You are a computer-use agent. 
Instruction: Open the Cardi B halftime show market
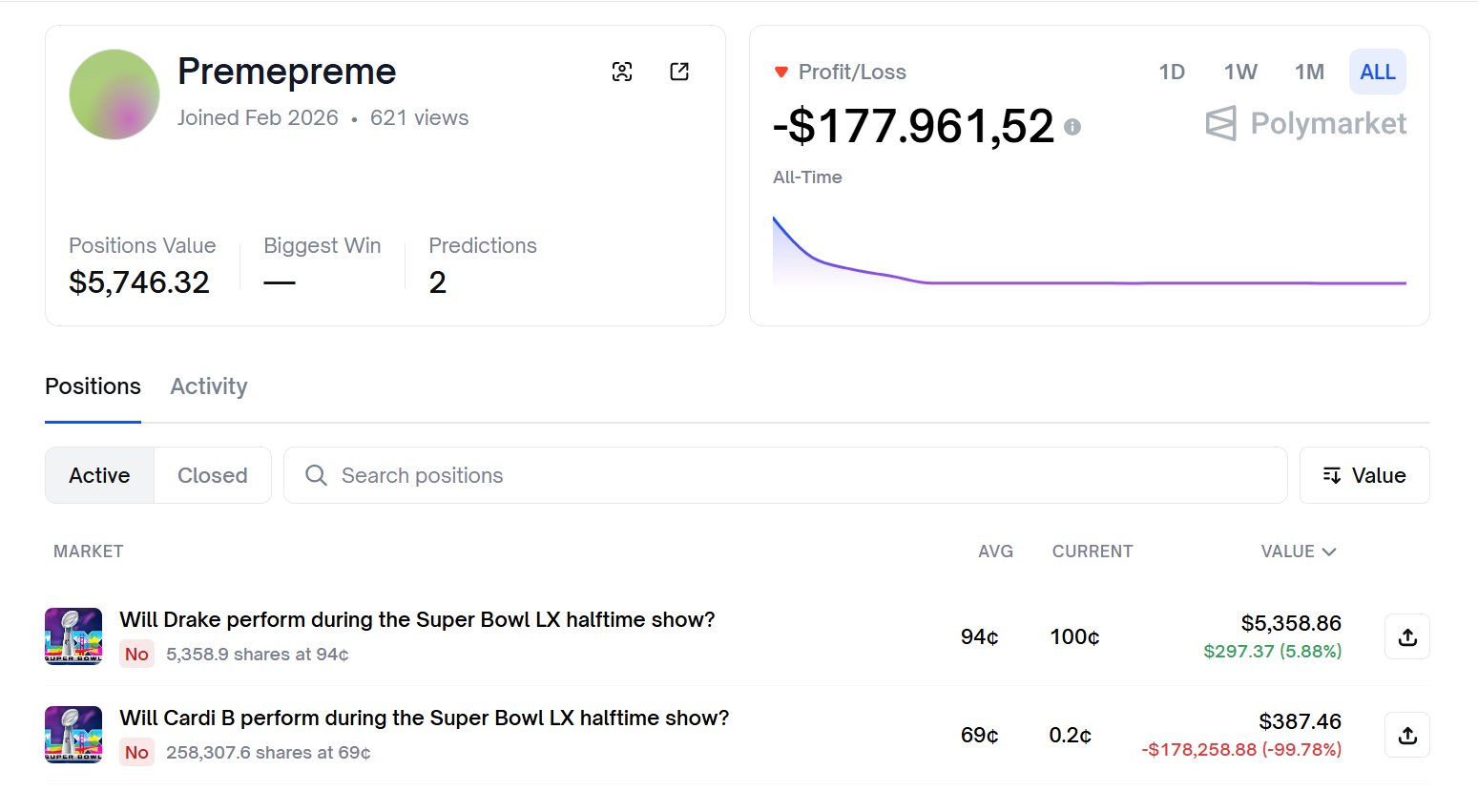point(424,718)
